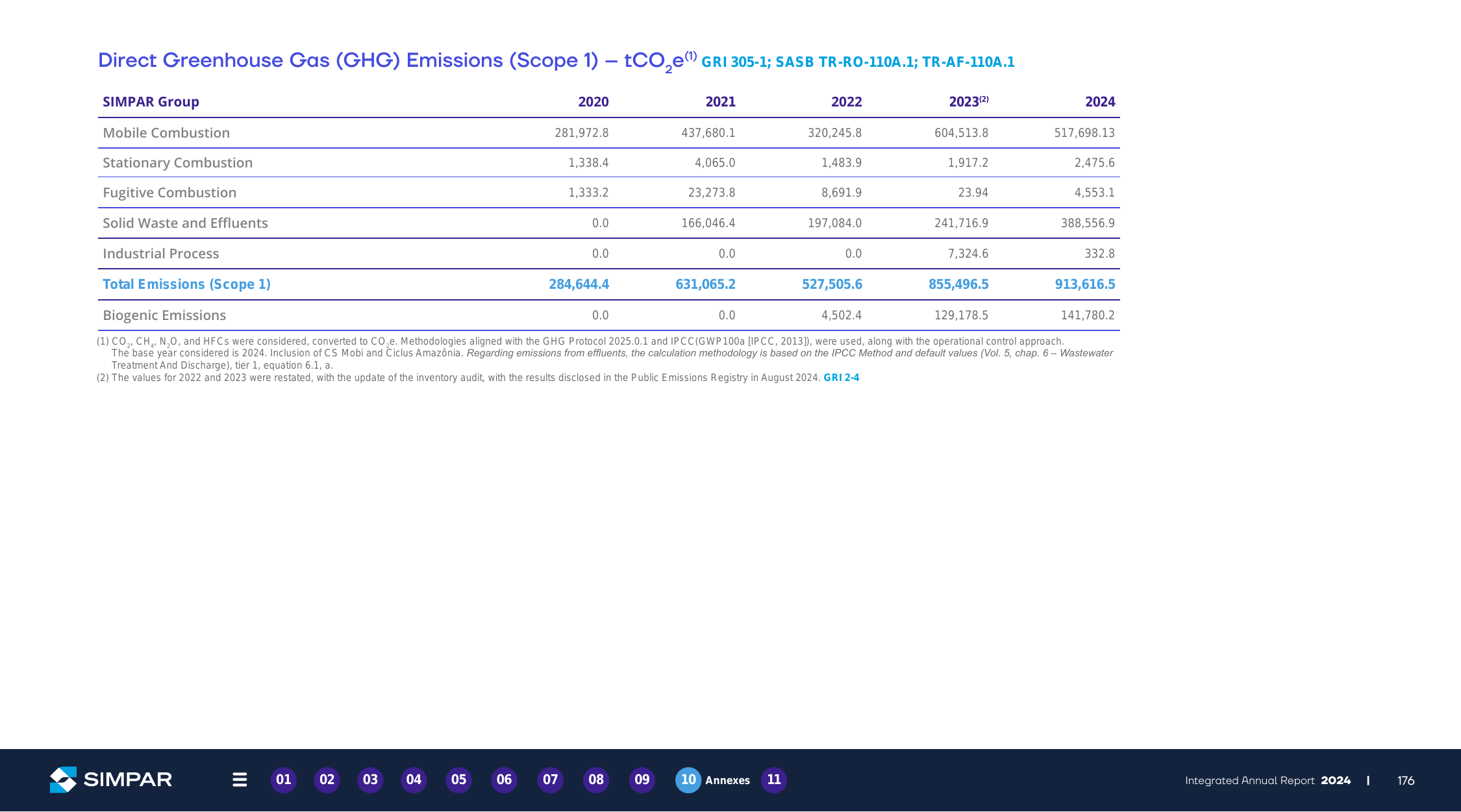Select the Stationary Combustion row label
The width and height of the screenshot is (1461, 812).
tap(178, 163)
